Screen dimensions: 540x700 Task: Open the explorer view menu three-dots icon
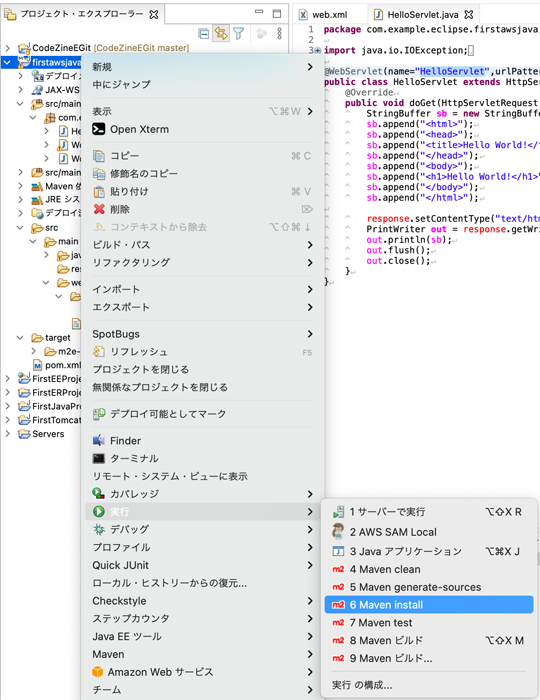[279, 33]
